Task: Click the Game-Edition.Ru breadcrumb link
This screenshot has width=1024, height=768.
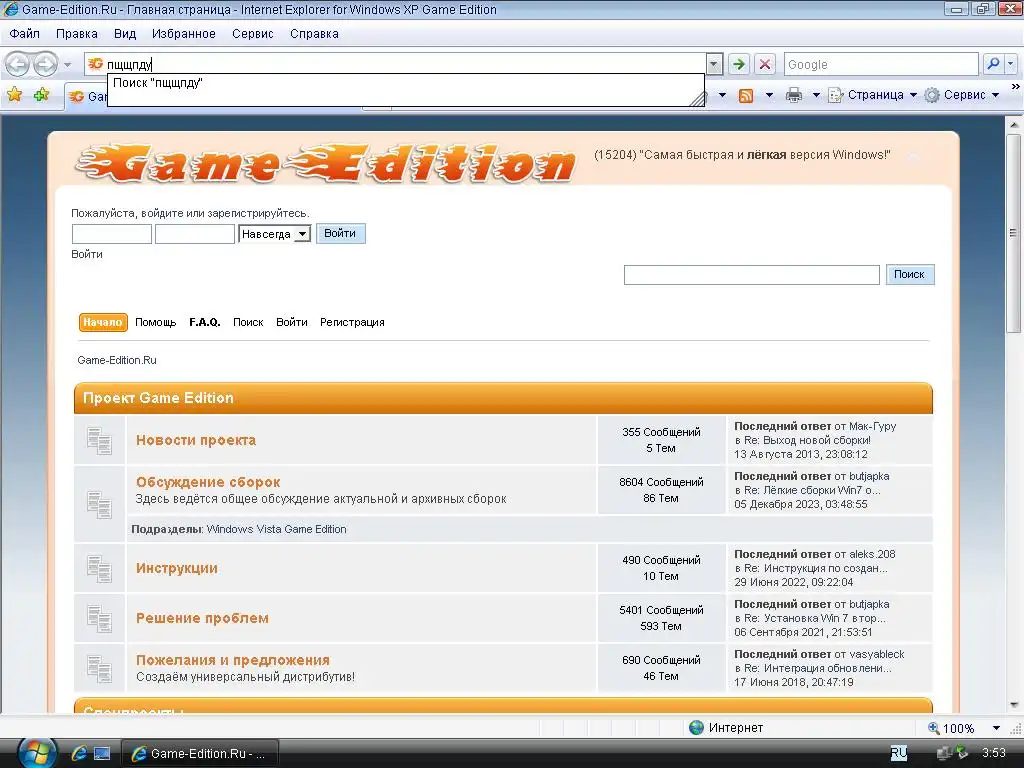Action: 117,360
